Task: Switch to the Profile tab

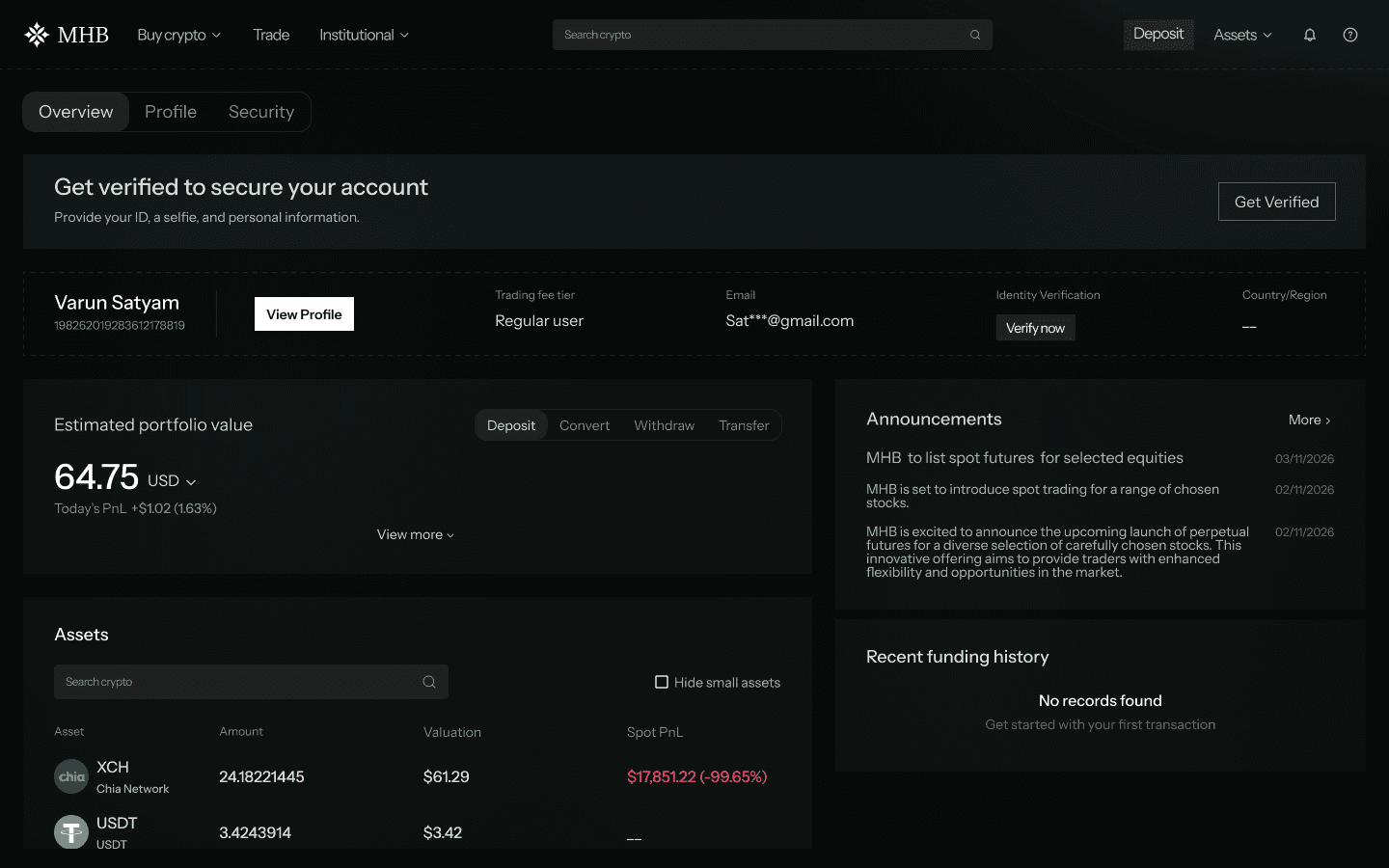Action: click(x=171, y=111)
